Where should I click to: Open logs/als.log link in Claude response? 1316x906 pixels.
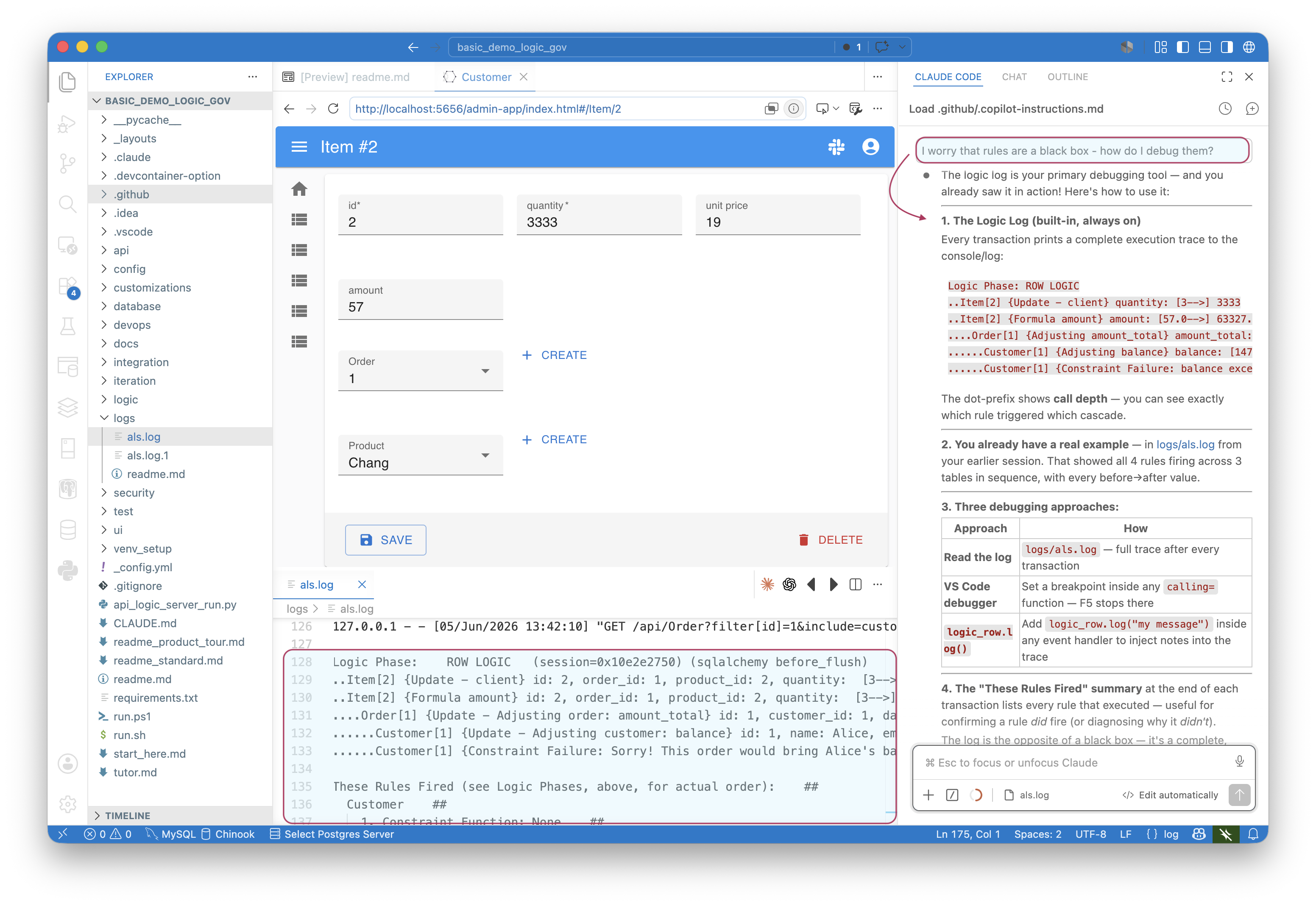1185,445
